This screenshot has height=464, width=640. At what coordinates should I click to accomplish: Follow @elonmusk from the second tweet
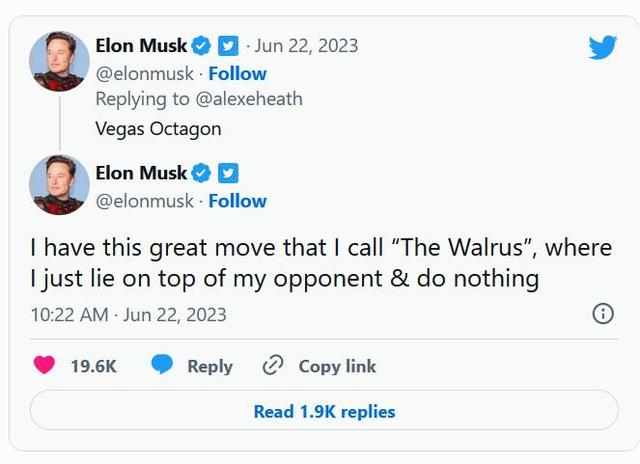pyautogui.click(x=238, y=201)
